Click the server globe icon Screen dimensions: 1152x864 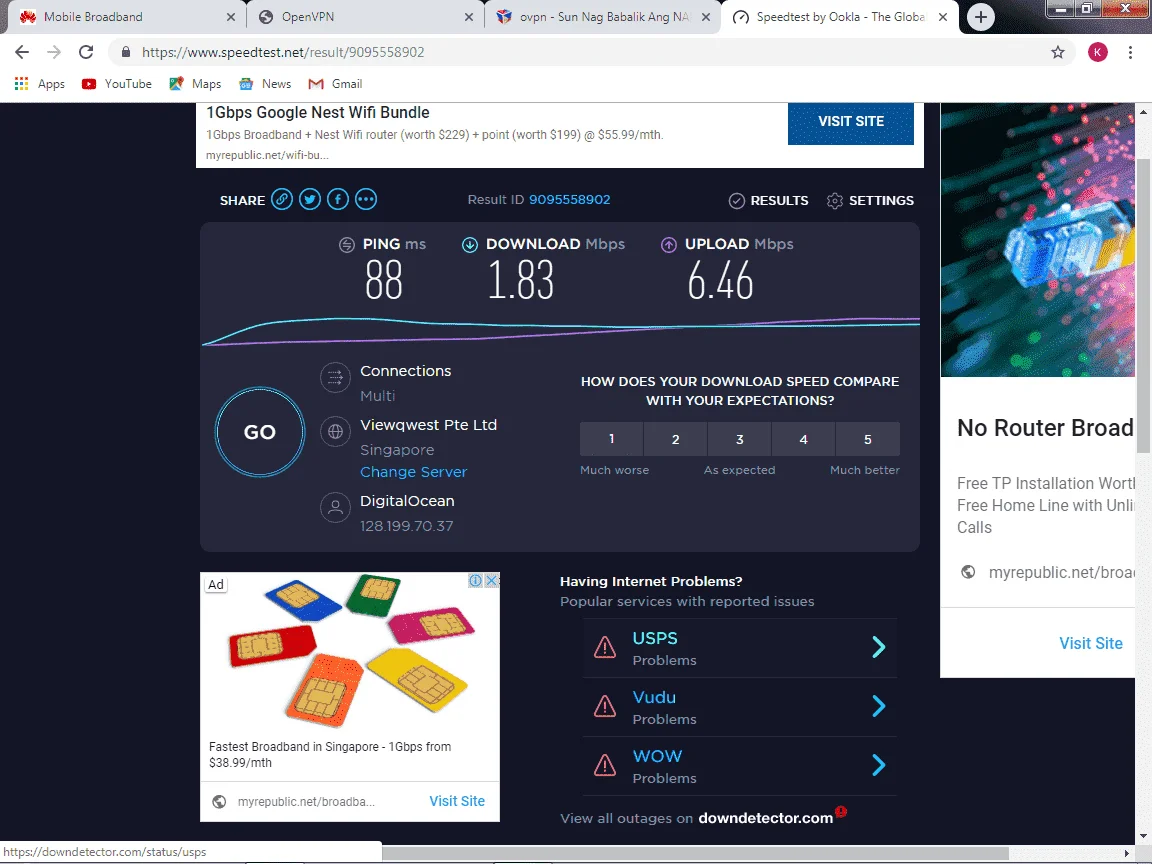click(335, 431)
